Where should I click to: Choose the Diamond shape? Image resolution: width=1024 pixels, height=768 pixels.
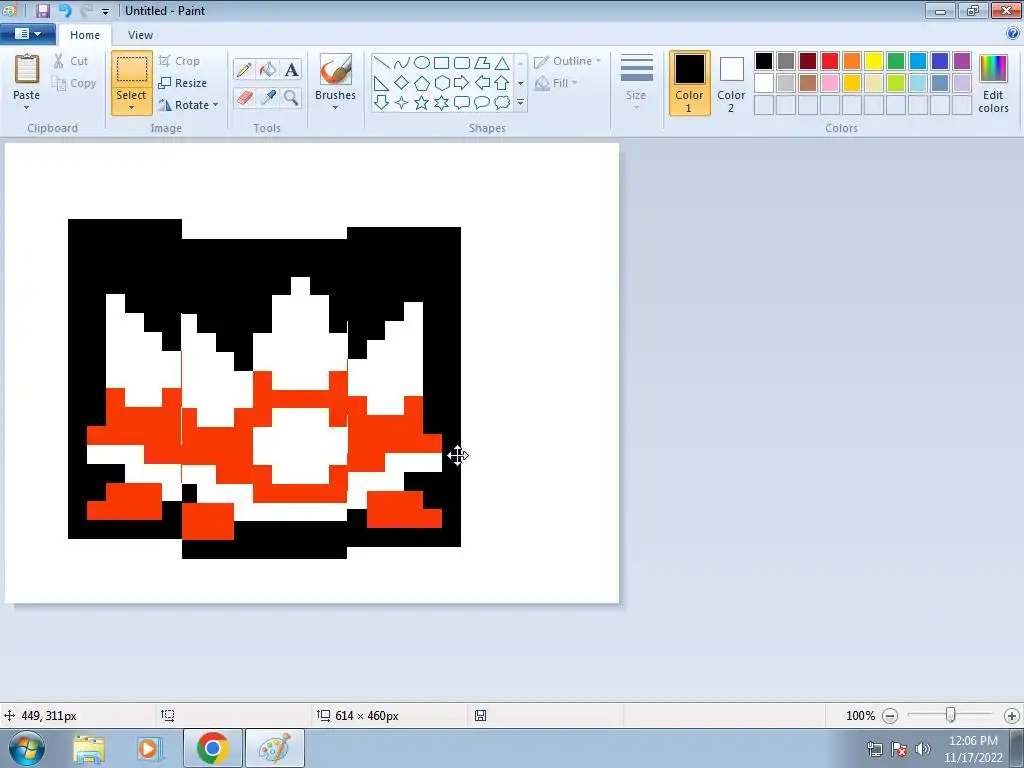coord(402,83)
